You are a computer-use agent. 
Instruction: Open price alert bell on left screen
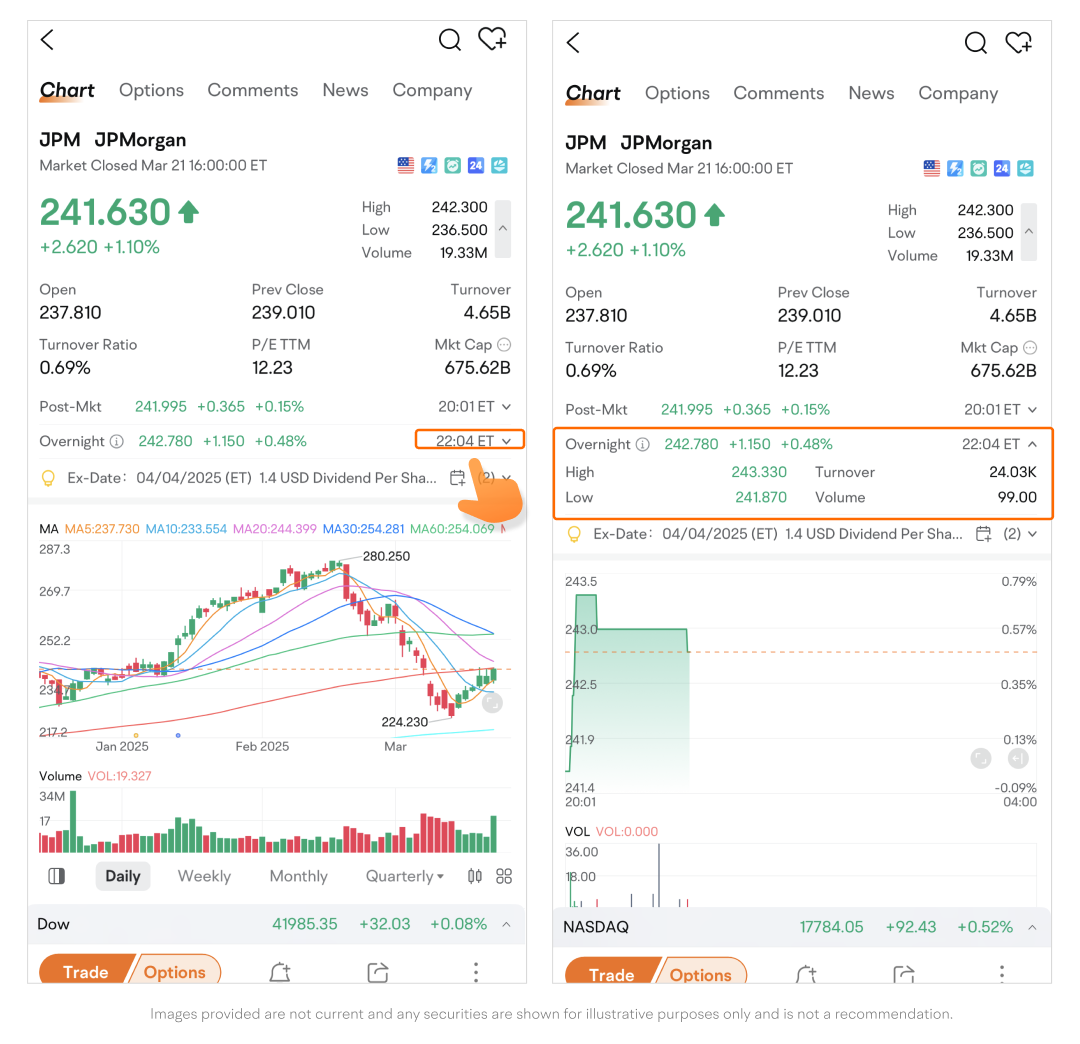click(279, 972)
